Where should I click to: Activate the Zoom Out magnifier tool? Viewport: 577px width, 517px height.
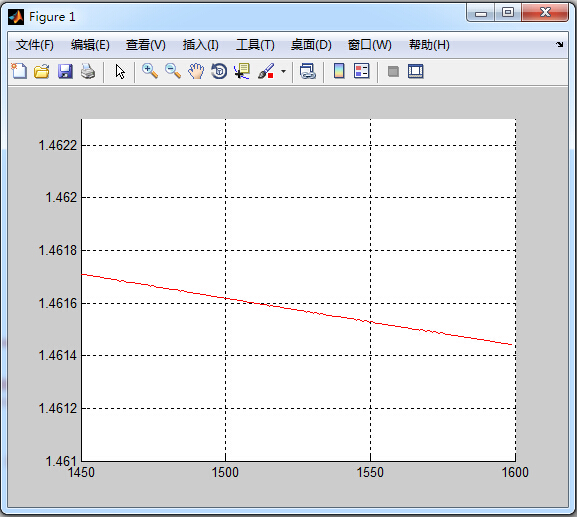173,71
